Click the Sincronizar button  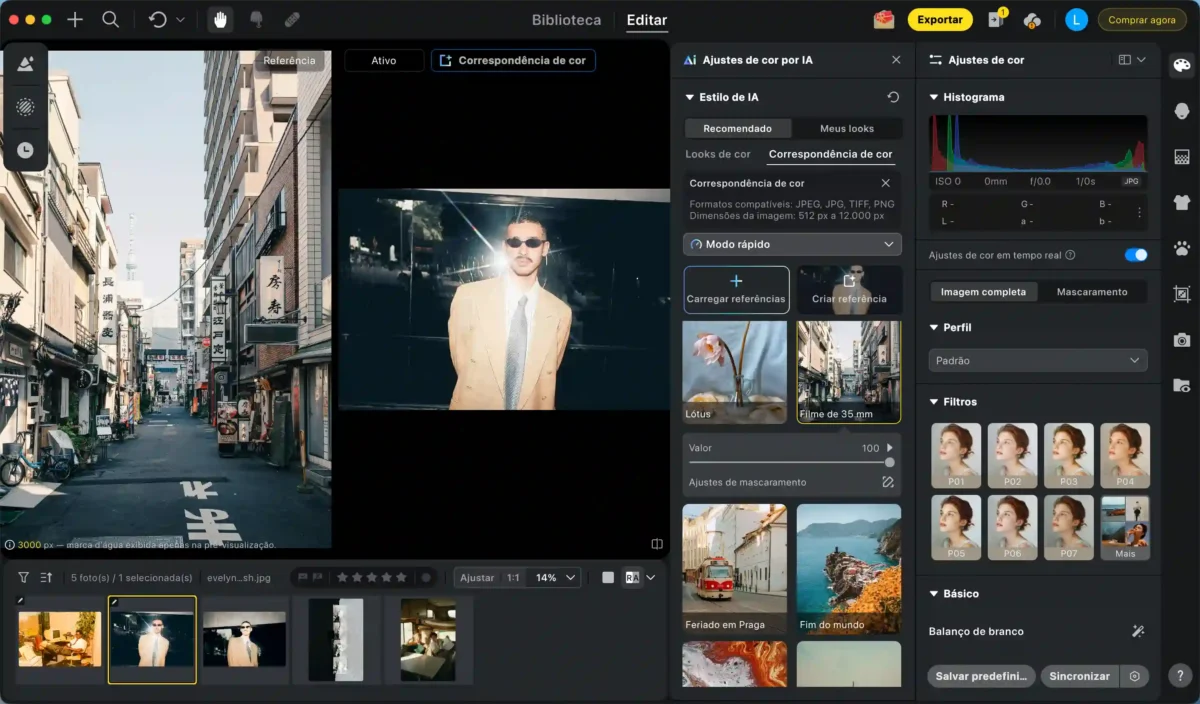tap(1079, 676)
